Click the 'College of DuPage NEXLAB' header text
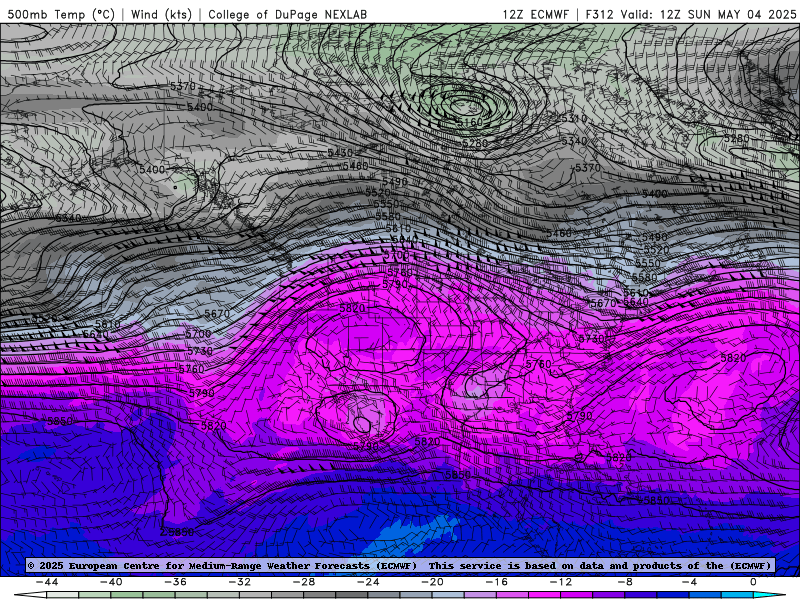The width and height of the screenshot is (800, 600). click(x=287, y=14)
